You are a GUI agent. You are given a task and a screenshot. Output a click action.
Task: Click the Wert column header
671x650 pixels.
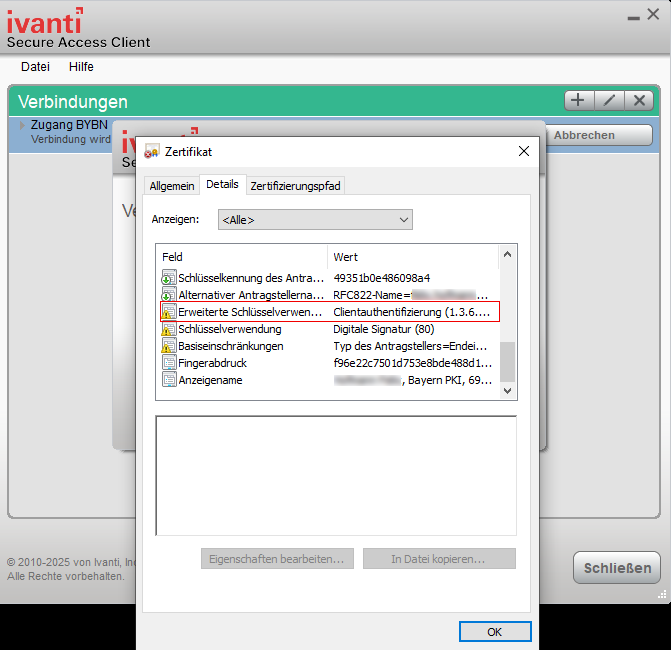[x=413, y=257]
